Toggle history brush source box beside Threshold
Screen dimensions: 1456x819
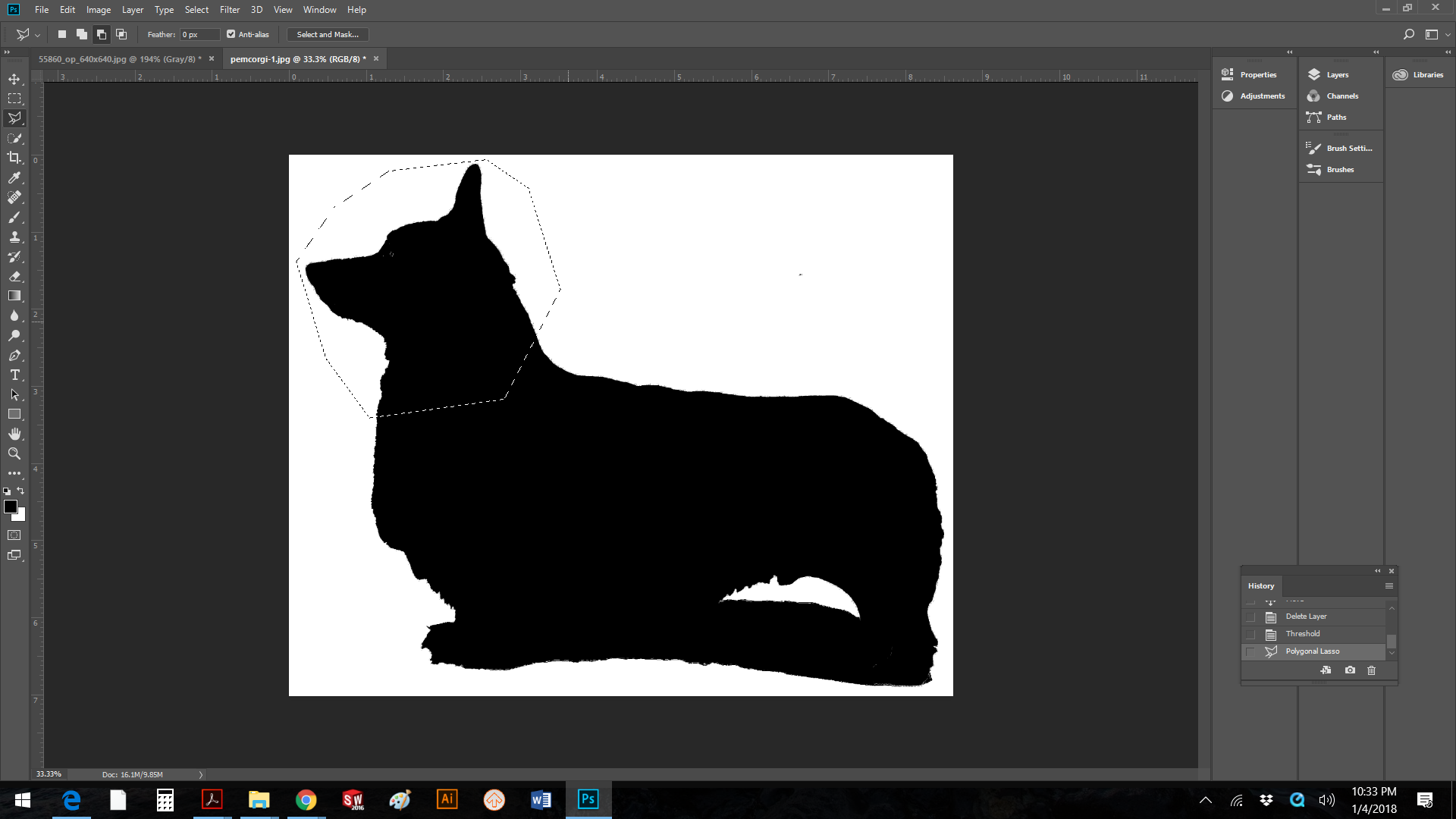pos(1250,634)
